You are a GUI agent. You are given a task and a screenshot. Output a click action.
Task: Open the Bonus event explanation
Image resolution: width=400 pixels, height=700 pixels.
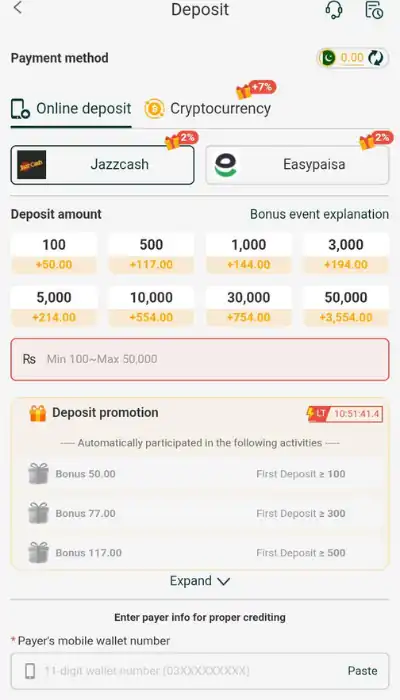coord(319,214)
